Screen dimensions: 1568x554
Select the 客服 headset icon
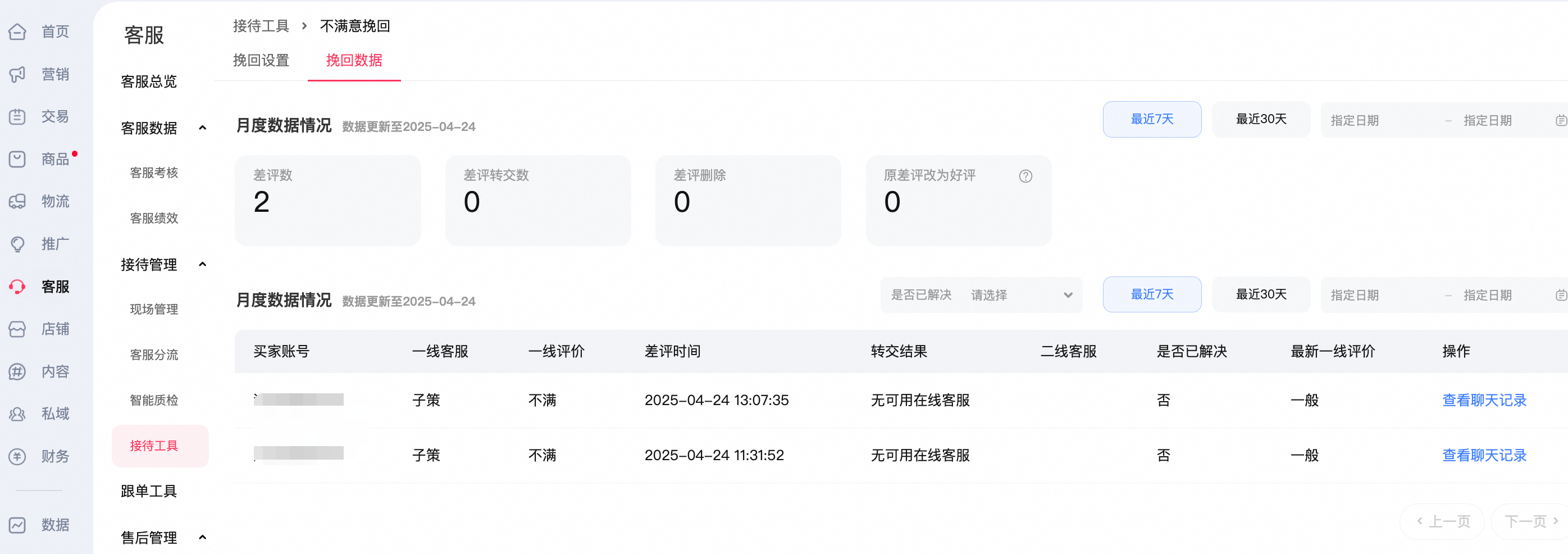[17, 286]
